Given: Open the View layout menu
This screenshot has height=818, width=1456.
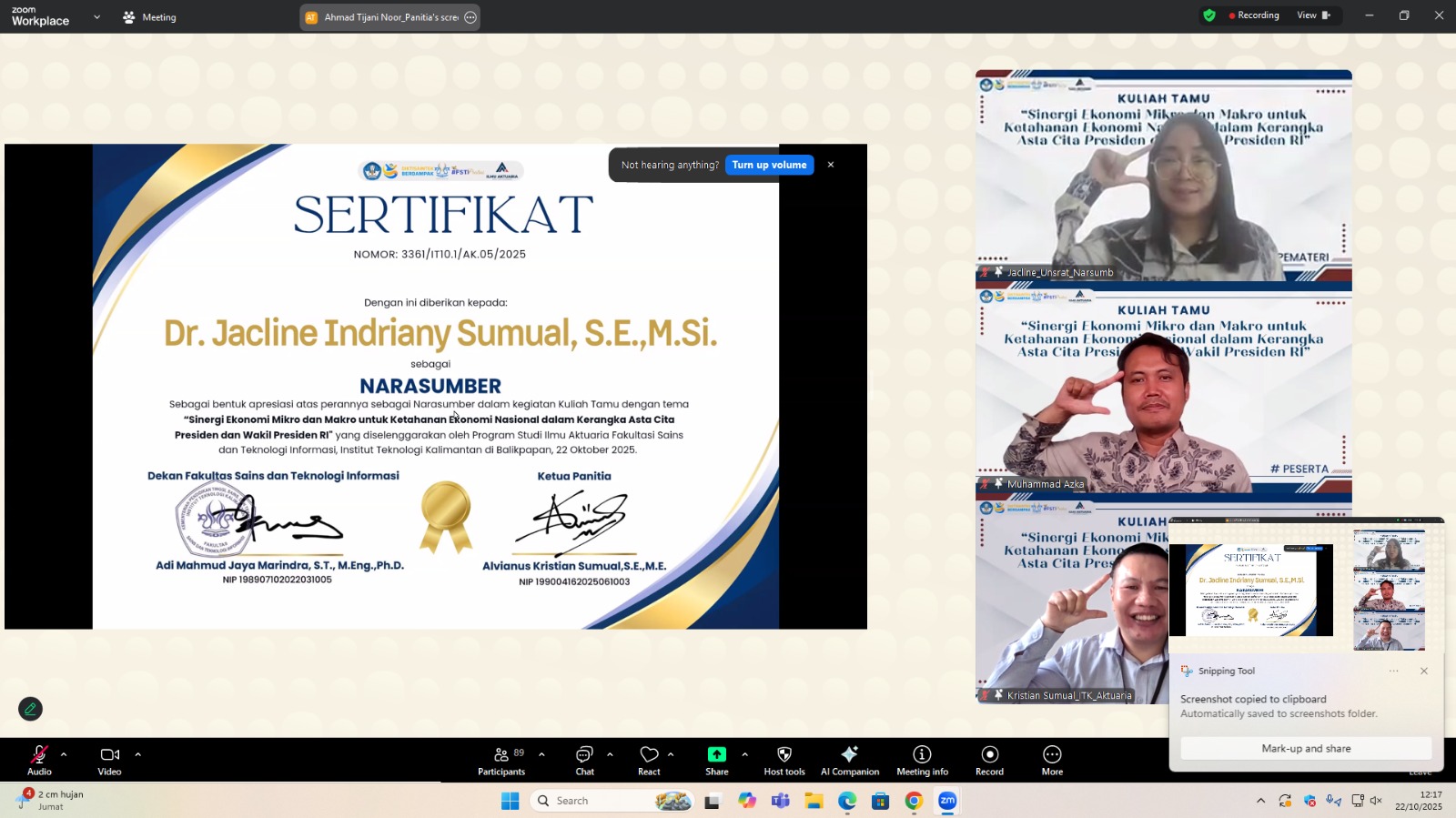Looking at the screenshot, I should coord(1314,15).
